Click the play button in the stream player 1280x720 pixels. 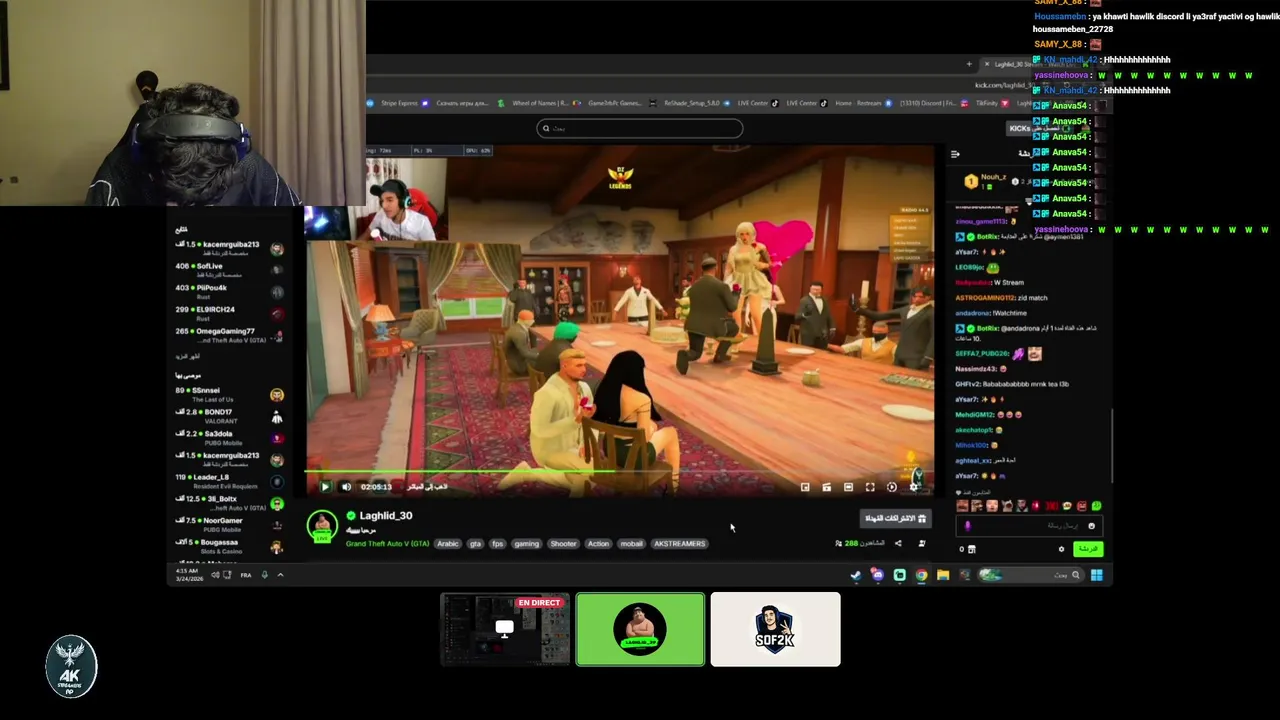pos(325,487)
